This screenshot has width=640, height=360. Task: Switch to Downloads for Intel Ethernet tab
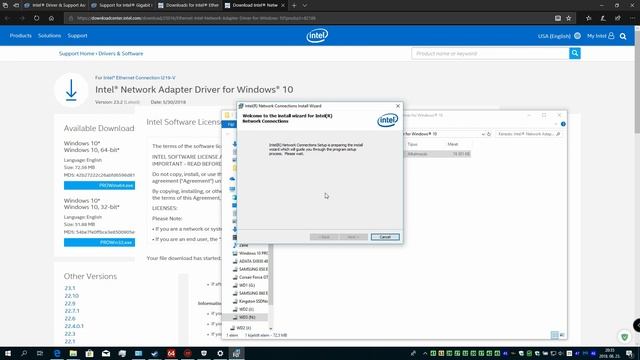coord(188,5)
